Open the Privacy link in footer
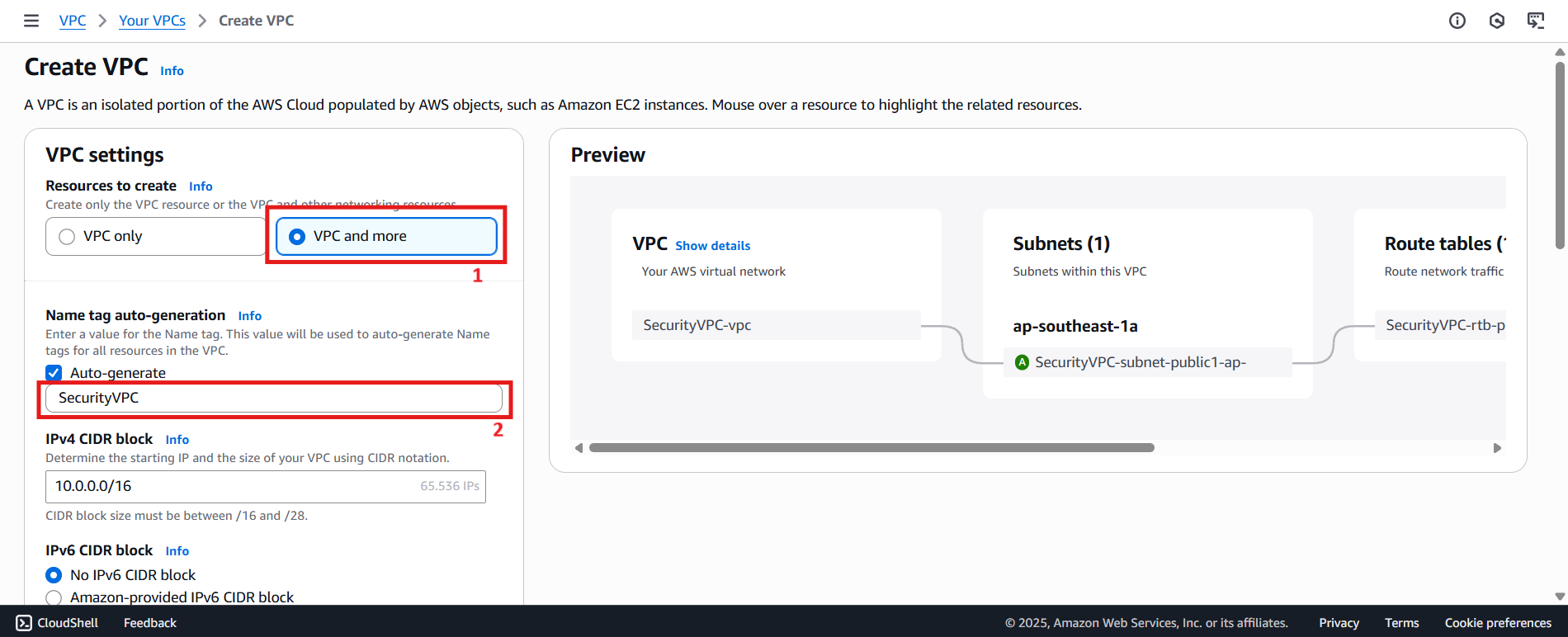 pyautogui.click(x=1339, y=623)
